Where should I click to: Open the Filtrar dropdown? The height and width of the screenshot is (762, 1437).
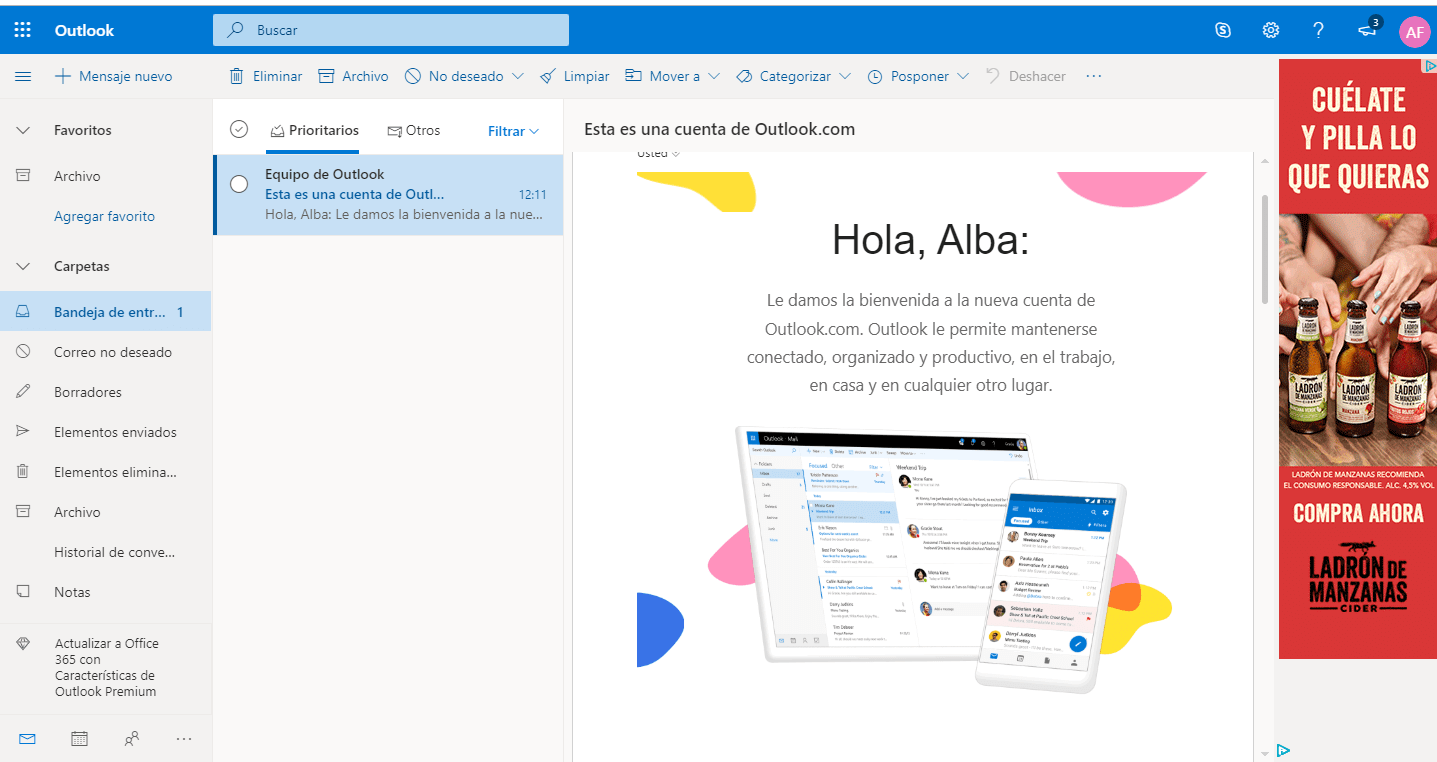[x=513, y=131]
